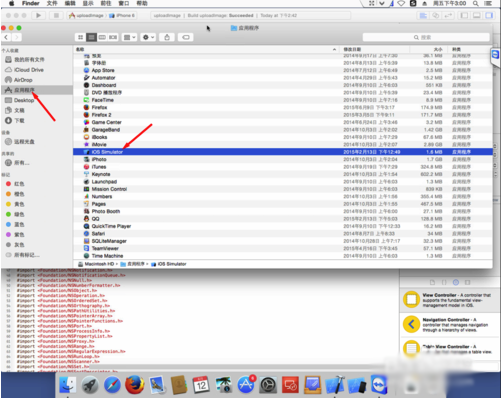Click the name column sort arrow
The width and height of the screenshot is (501, 398).
(x=334, y=49)
